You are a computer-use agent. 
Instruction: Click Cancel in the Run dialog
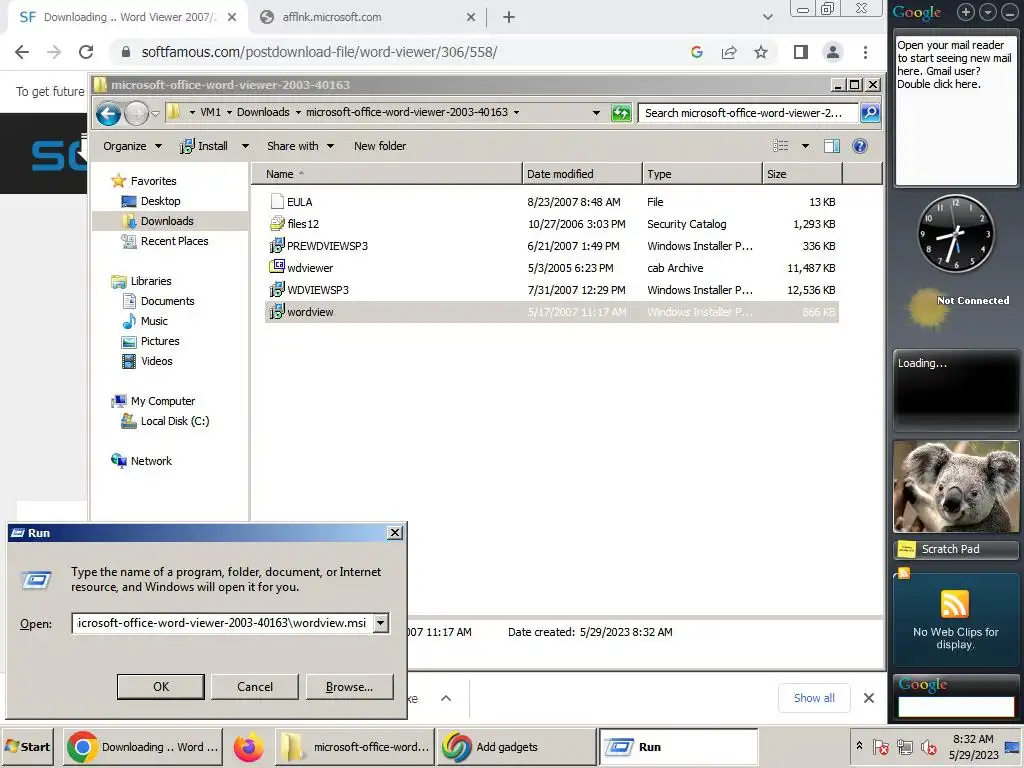coord(255,686)
